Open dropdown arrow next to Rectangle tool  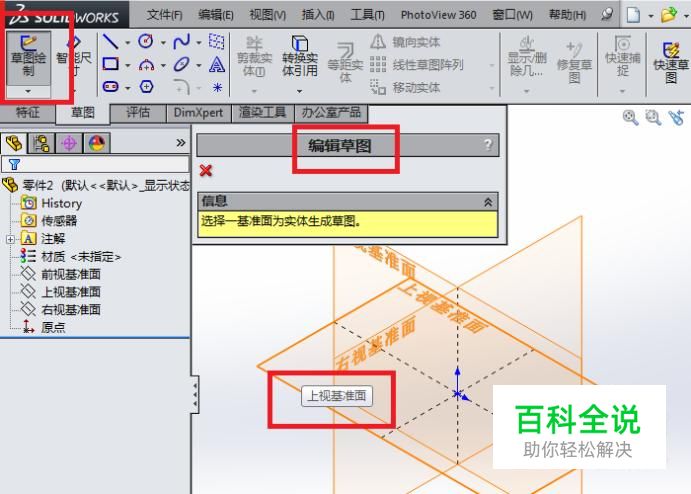[x=127, y=66]
